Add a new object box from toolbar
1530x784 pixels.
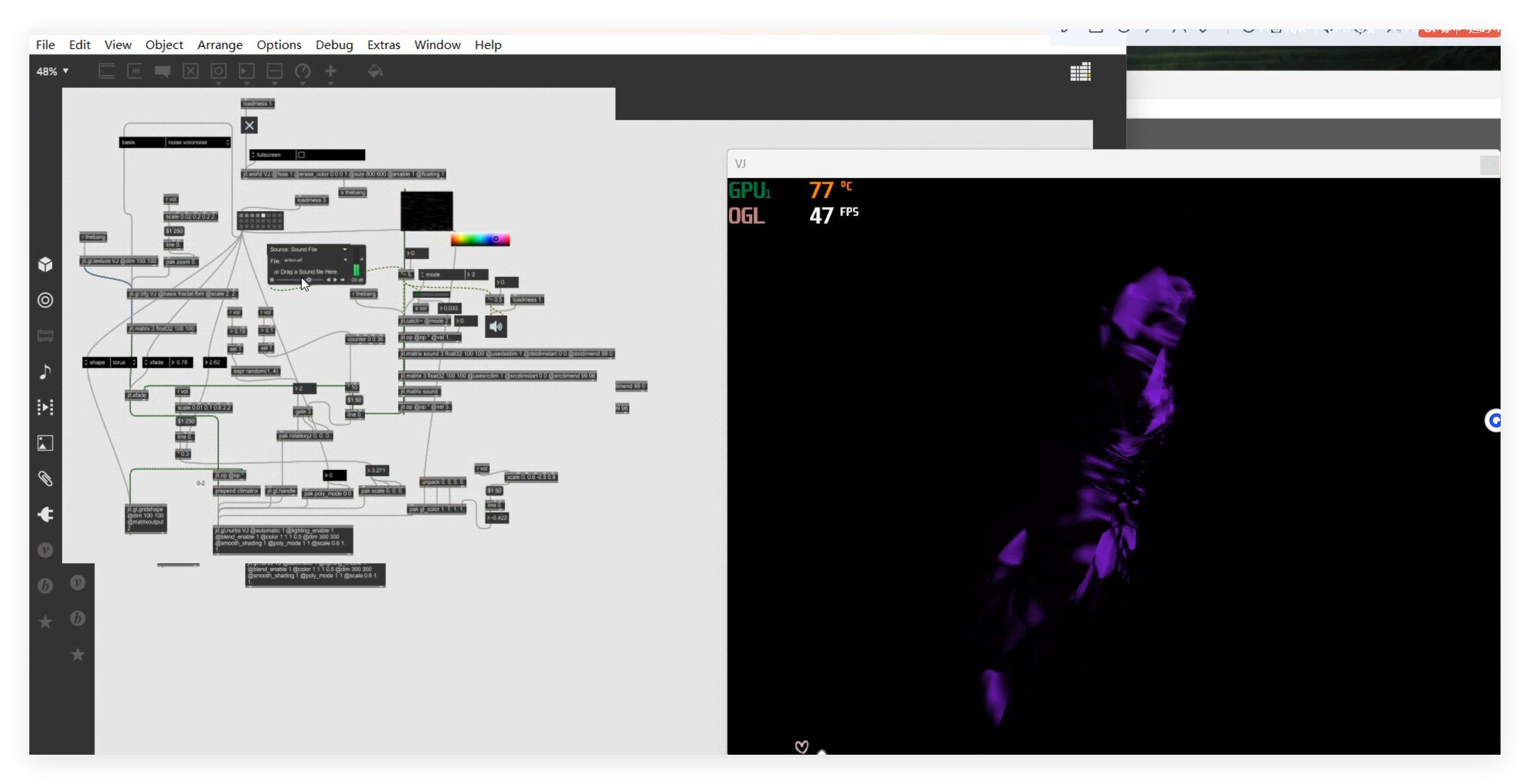coord(107,71)
